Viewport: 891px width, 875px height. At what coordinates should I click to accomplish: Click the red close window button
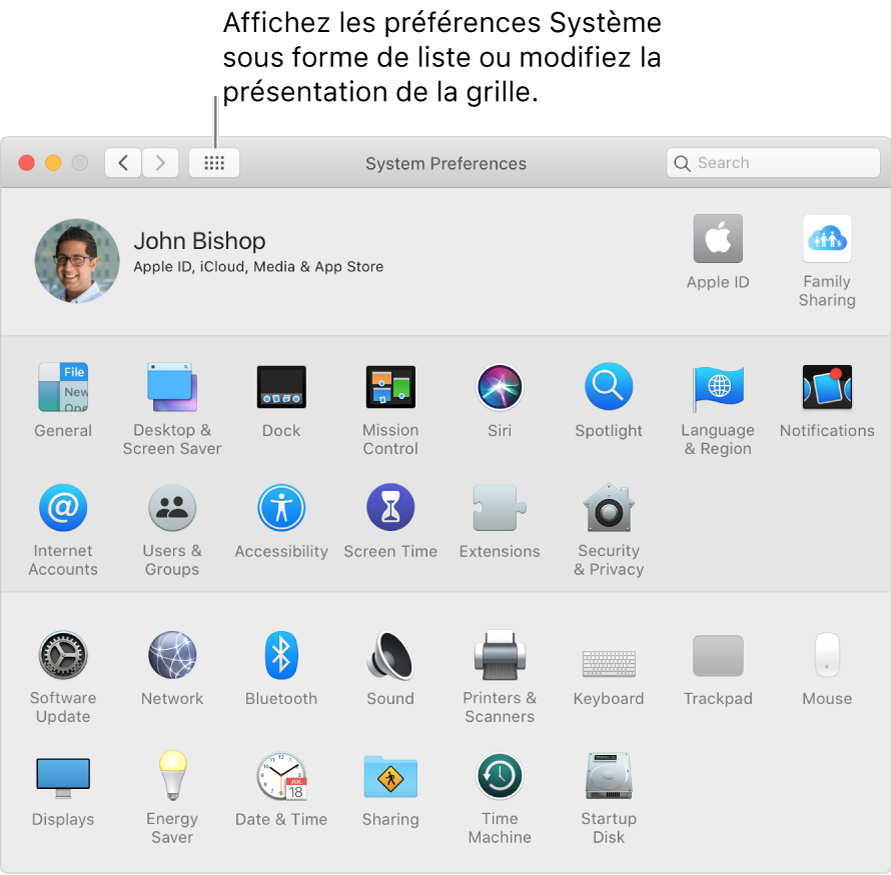coord(27,163)
